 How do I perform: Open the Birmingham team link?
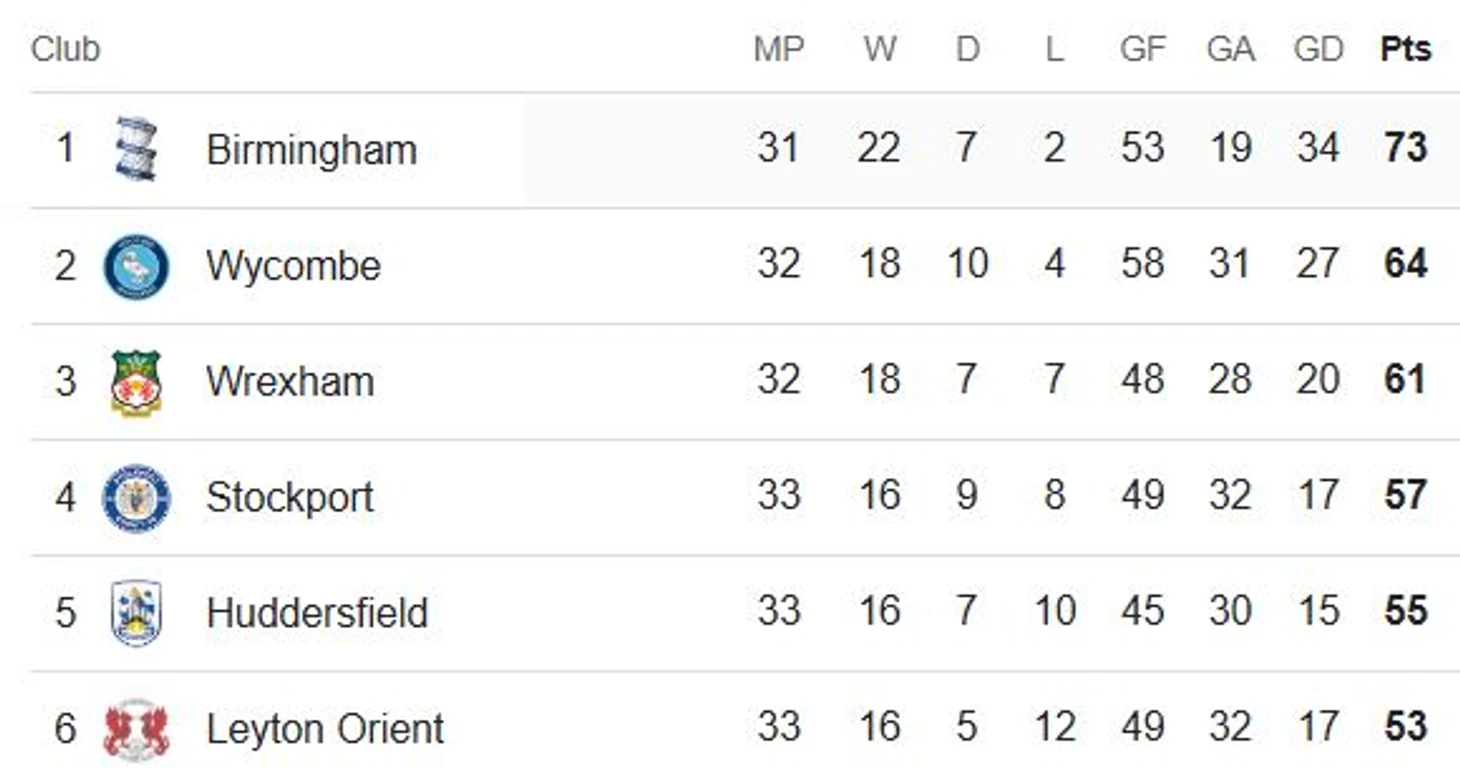(311, 150)
